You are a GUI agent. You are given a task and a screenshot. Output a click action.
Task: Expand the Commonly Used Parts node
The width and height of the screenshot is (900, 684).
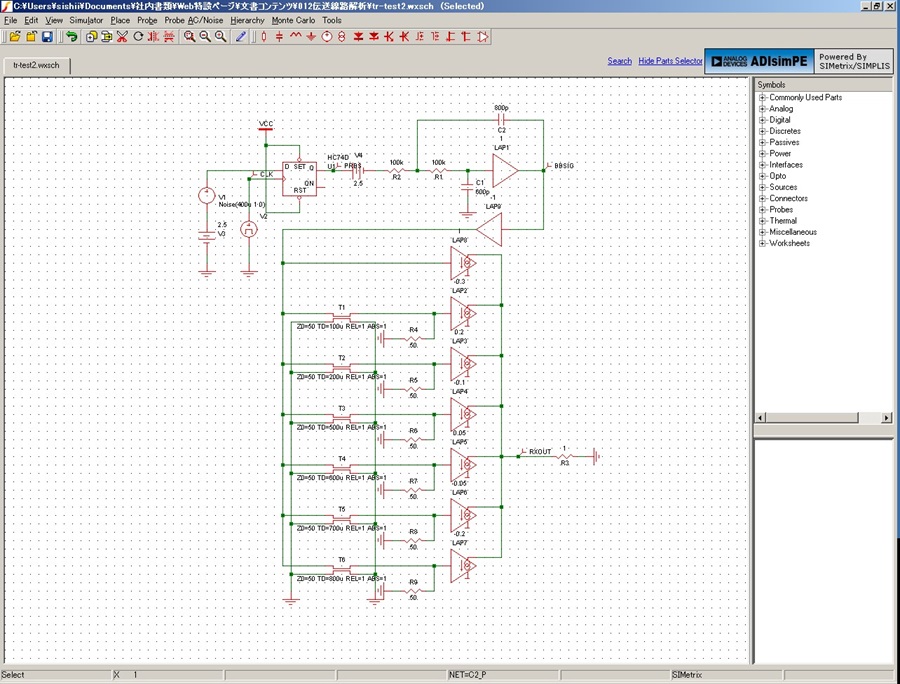click(763, 98)
